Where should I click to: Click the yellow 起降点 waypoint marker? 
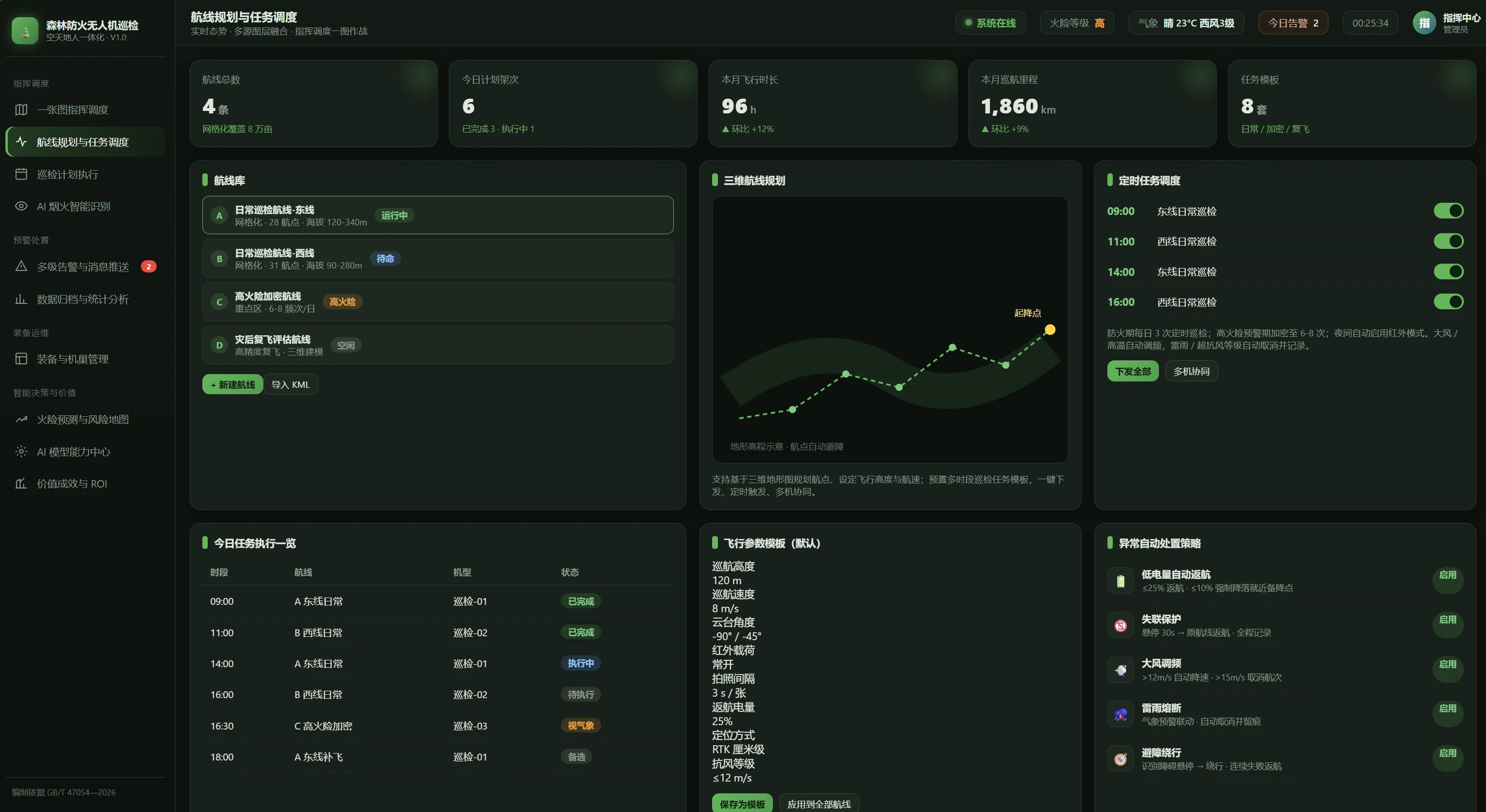click(1050, 330)
